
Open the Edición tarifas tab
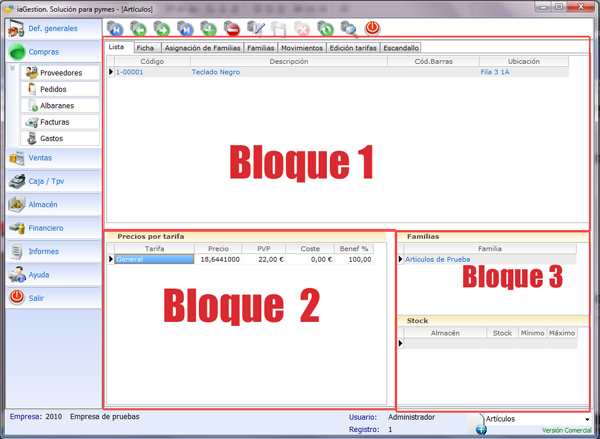(353, 48)
